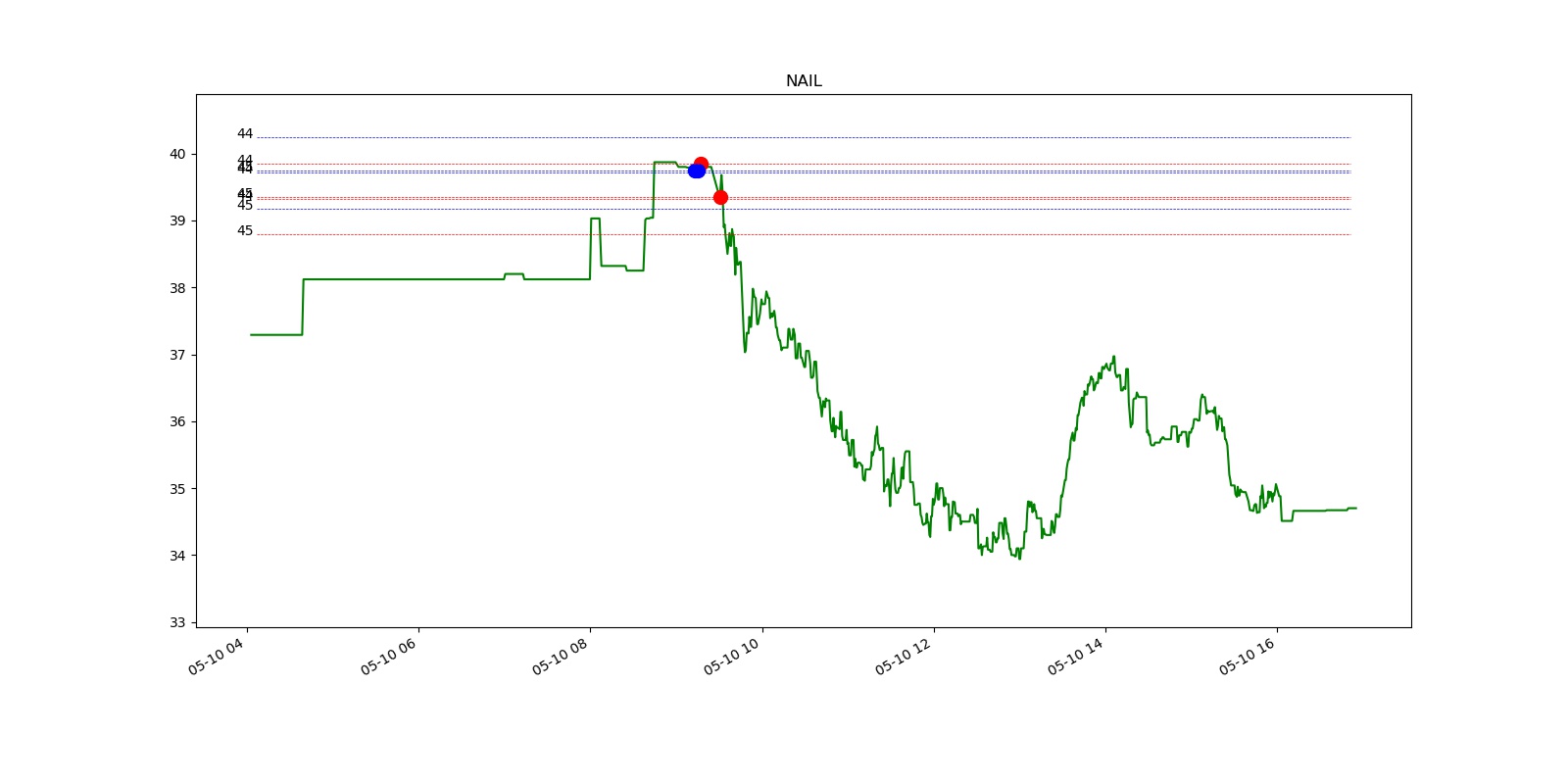The height and width of the screenshot is (784, 1568).
Task: Click x-axis label 05-10 04
Action: pos(217,657)
